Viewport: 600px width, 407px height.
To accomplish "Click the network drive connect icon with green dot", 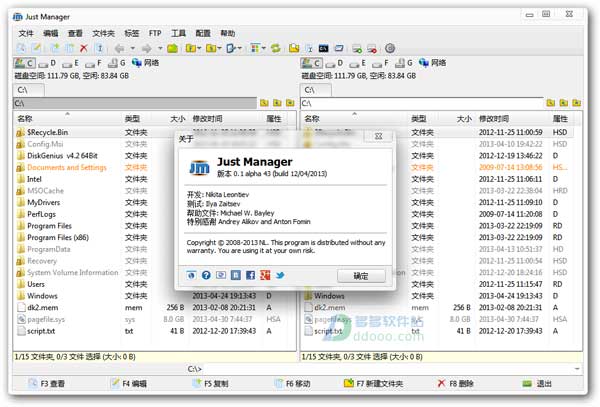I will [357, 48].
